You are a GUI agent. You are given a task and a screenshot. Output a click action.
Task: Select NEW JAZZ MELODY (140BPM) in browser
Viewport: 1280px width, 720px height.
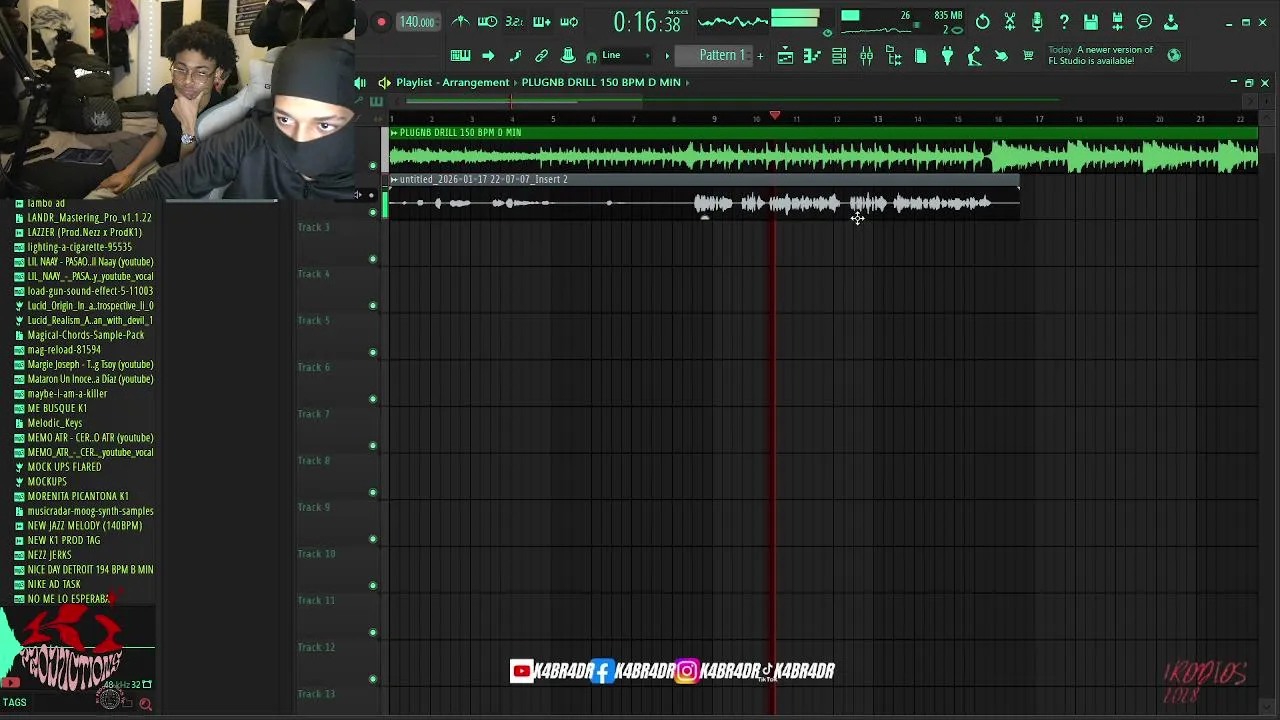(78, 526)
